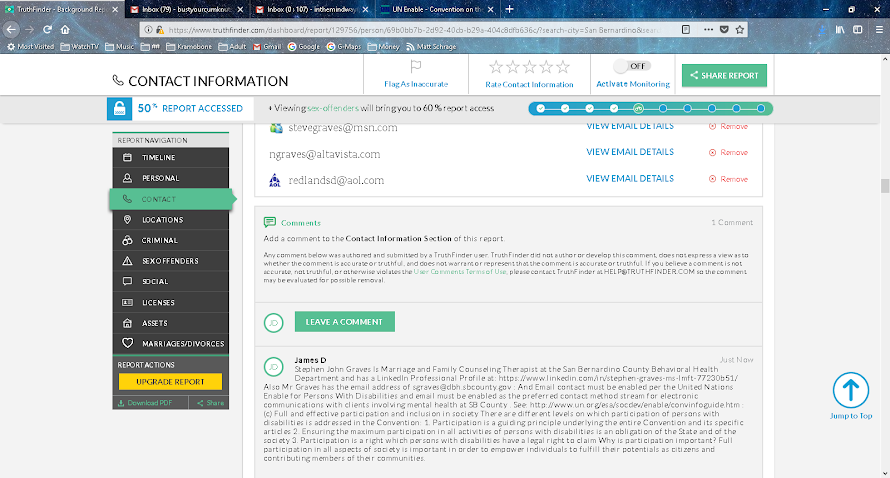Select the first checked progress step
This screenshot has width=890, height=478.
(x=541, y=108)
